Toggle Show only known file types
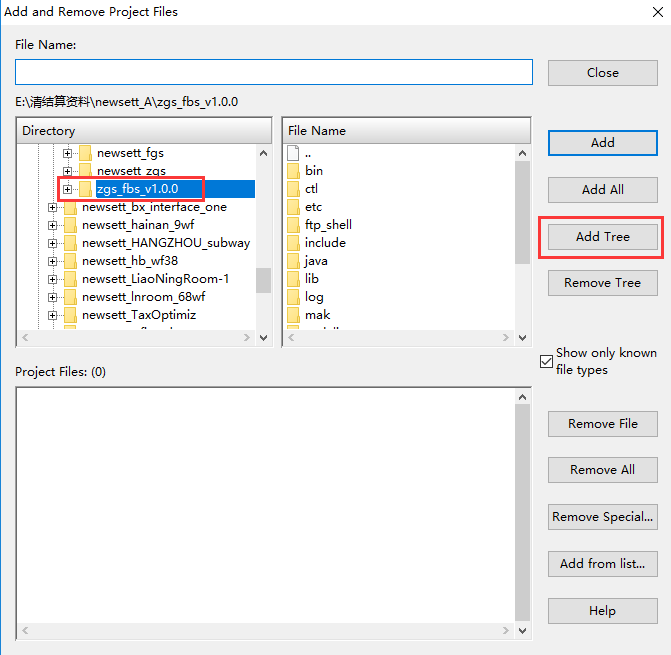Screen dimensions: 671x655 click(x=546, y=362)
